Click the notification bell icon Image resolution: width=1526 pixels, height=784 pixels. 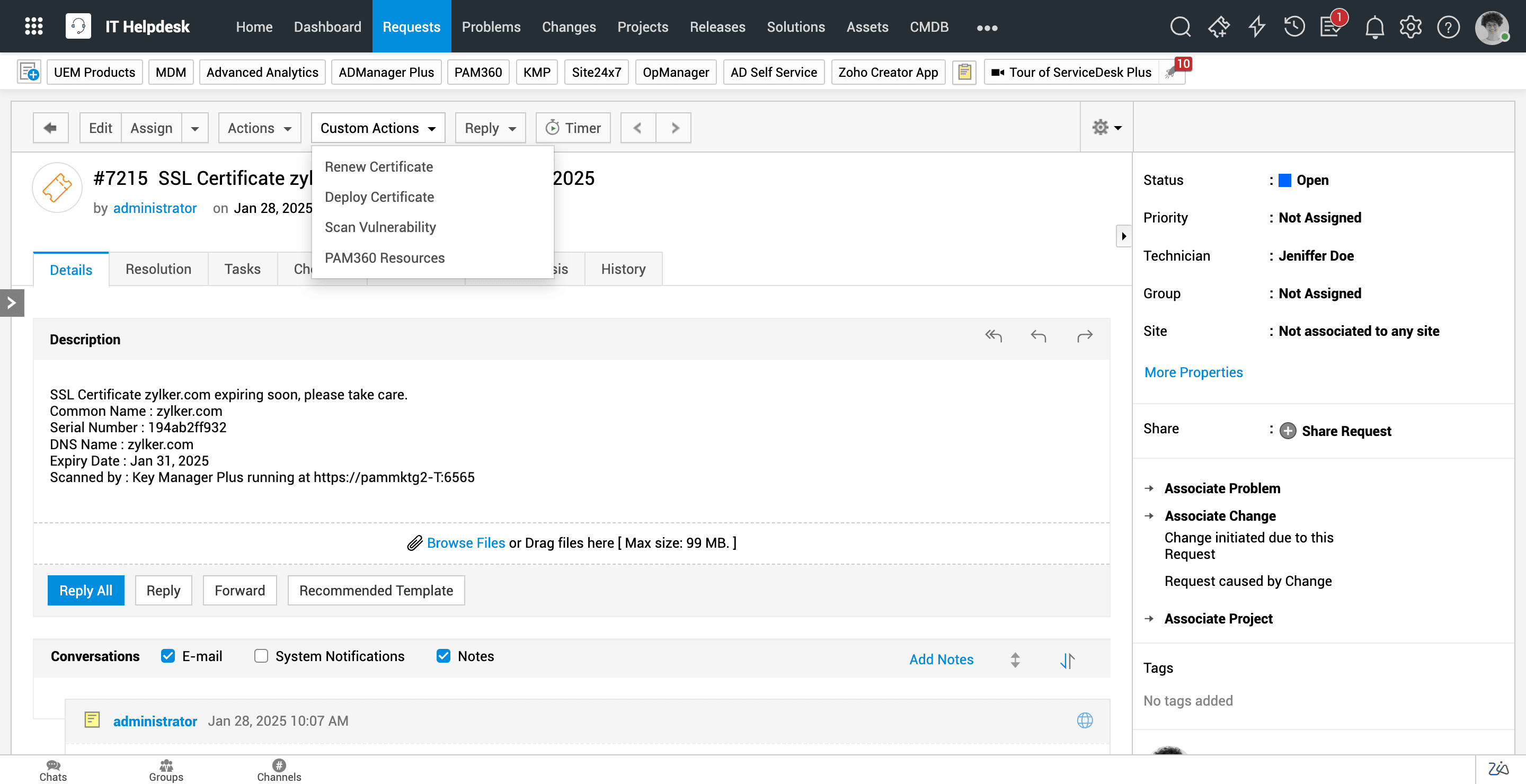(1374, 27)
